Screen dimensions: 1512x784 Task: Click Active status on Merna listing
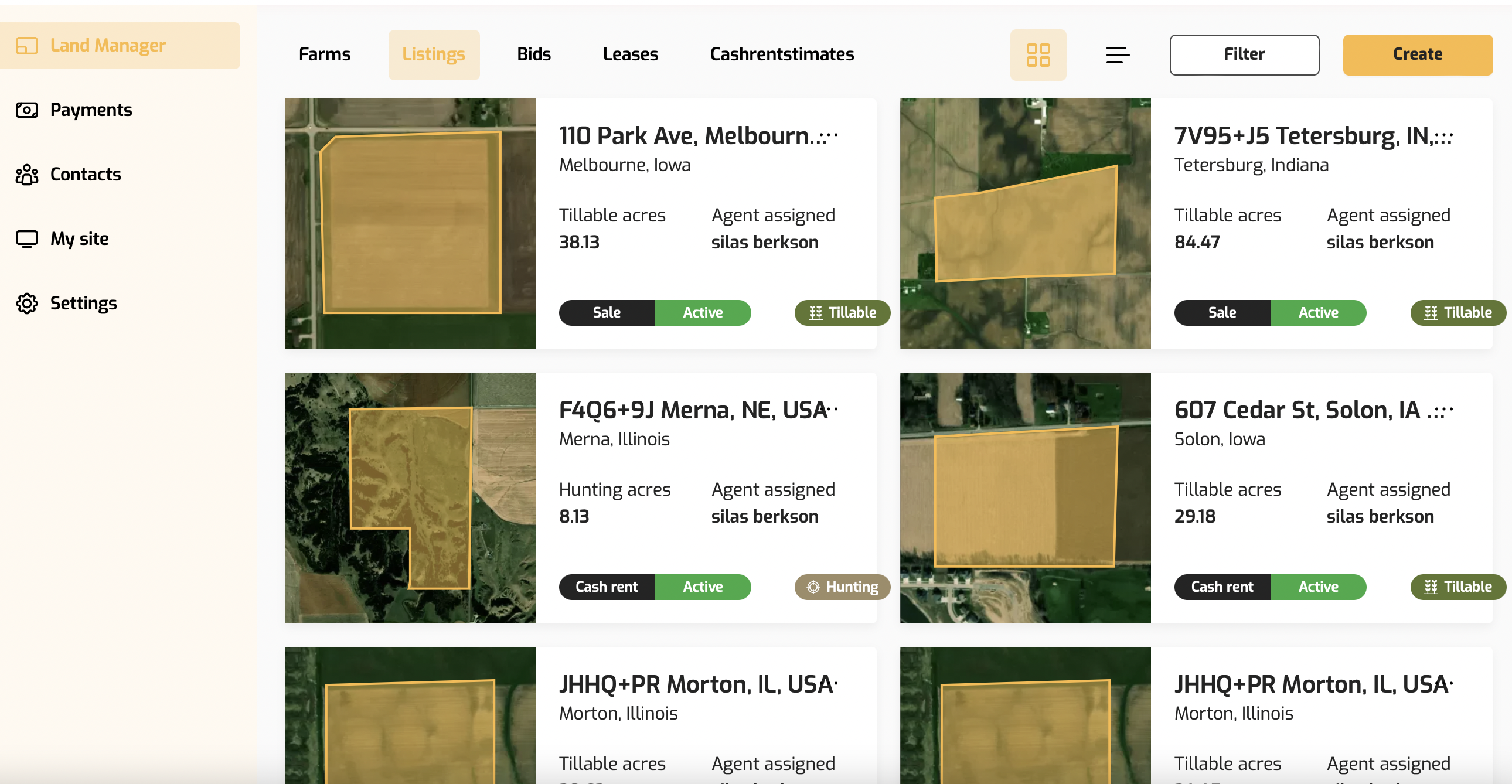tap(703, 587)
